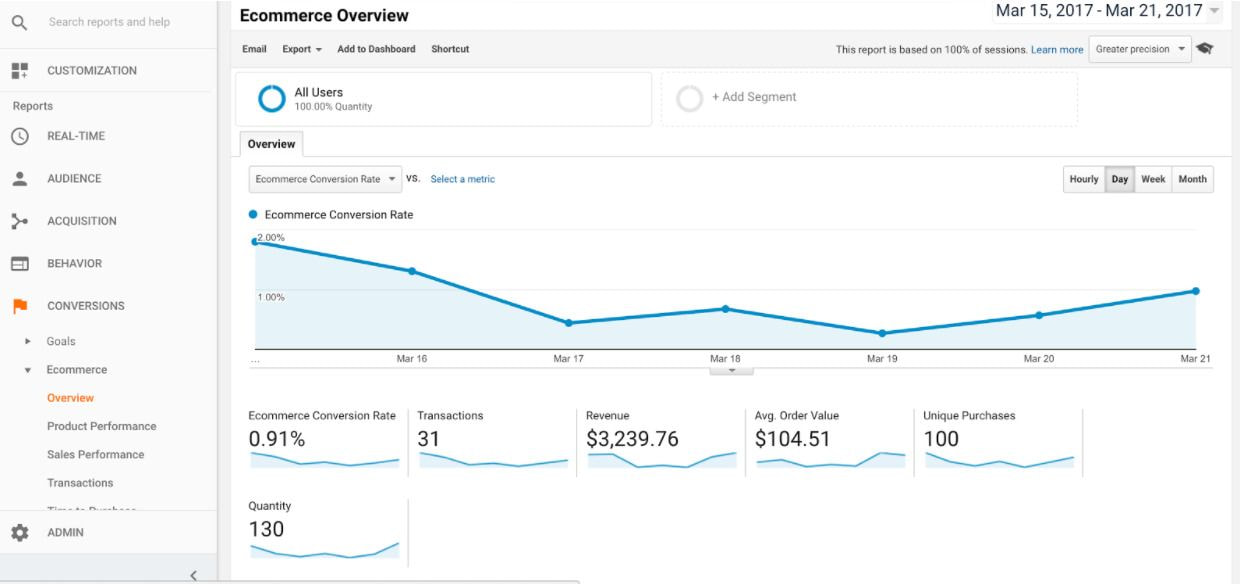Click the Ecommerce Conversion Rate chart legend
Viewport: 1240px width, 584px height.
pos(331,215)
